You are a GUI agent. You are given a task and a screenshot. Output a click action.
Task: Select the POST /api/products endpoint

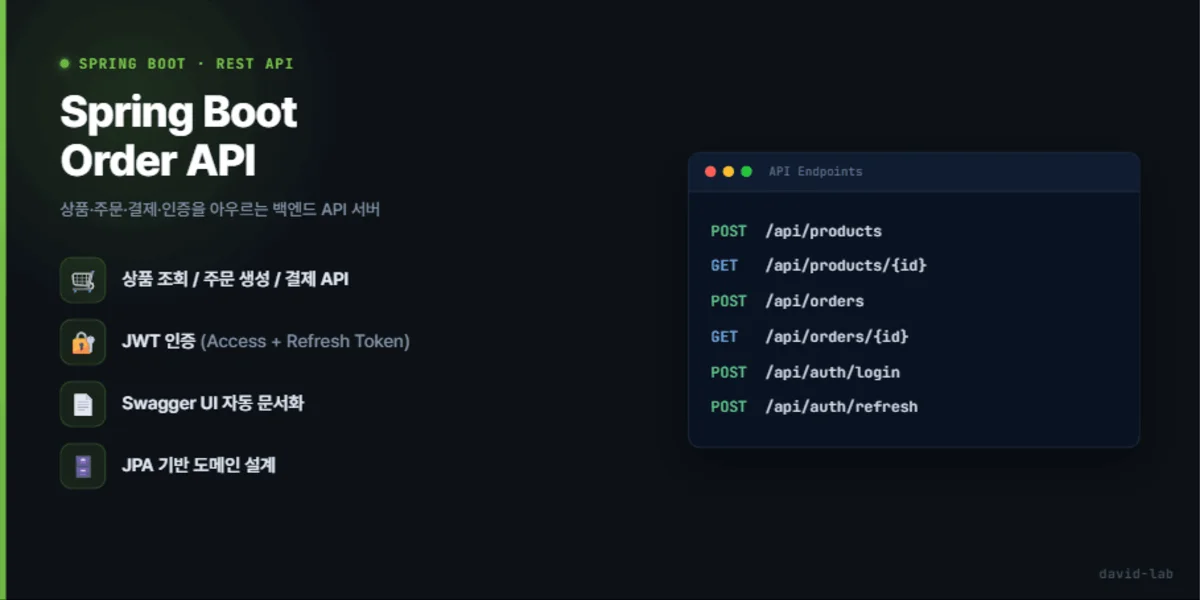tap(796, 231)
